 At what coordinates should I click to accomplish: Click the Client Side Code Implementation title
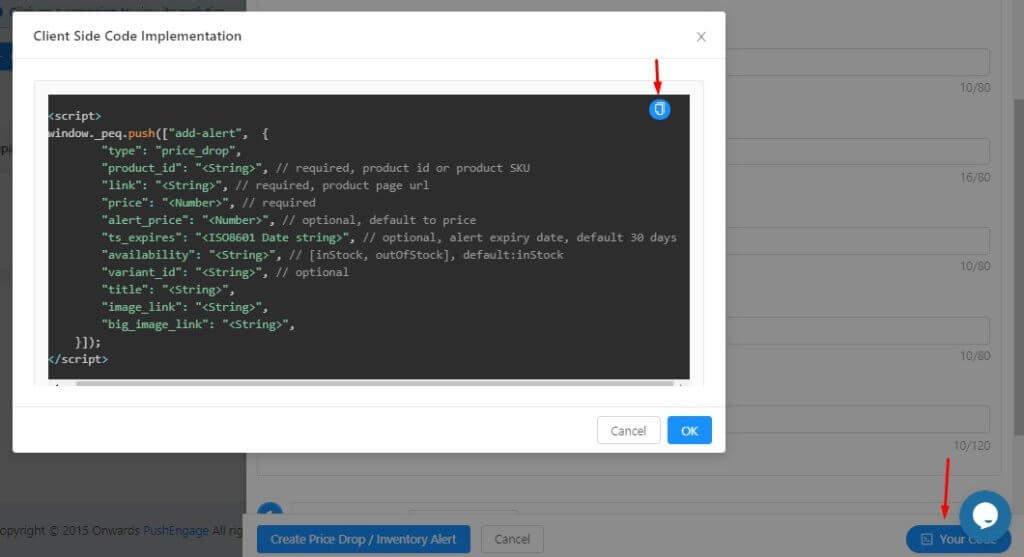click(x=137, y=36)
